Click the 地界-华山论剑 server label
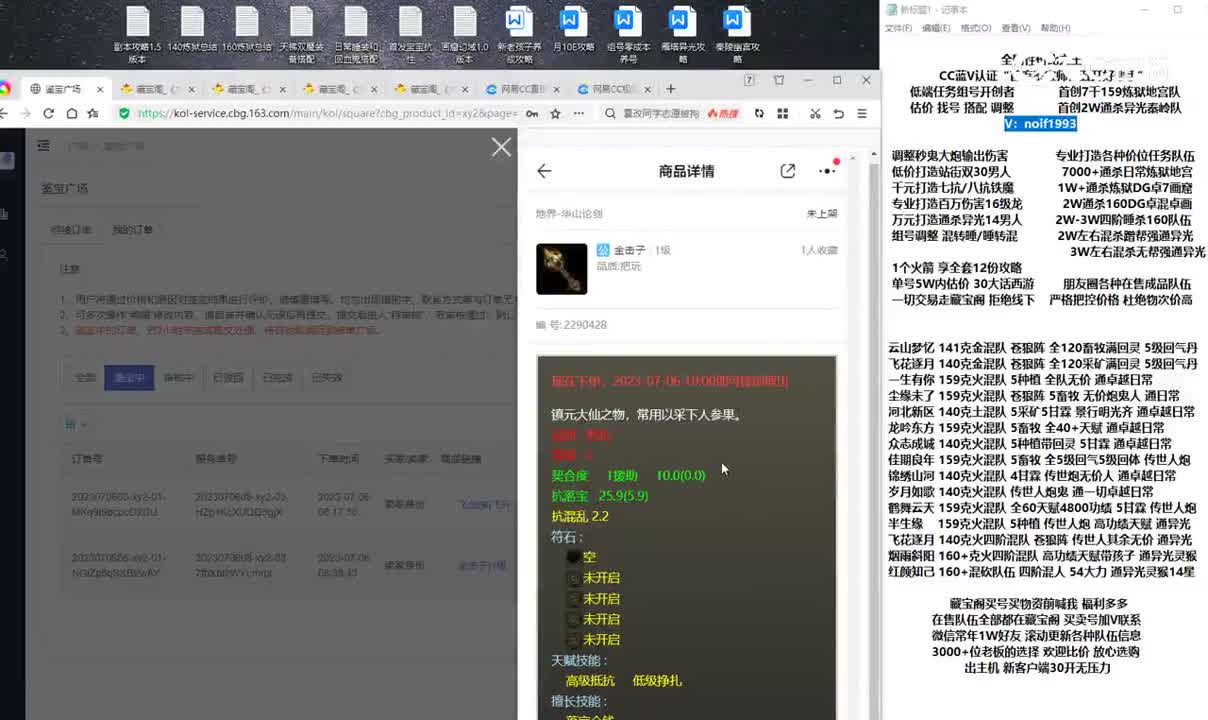The image size is (1208, 720). coord(569,214)
